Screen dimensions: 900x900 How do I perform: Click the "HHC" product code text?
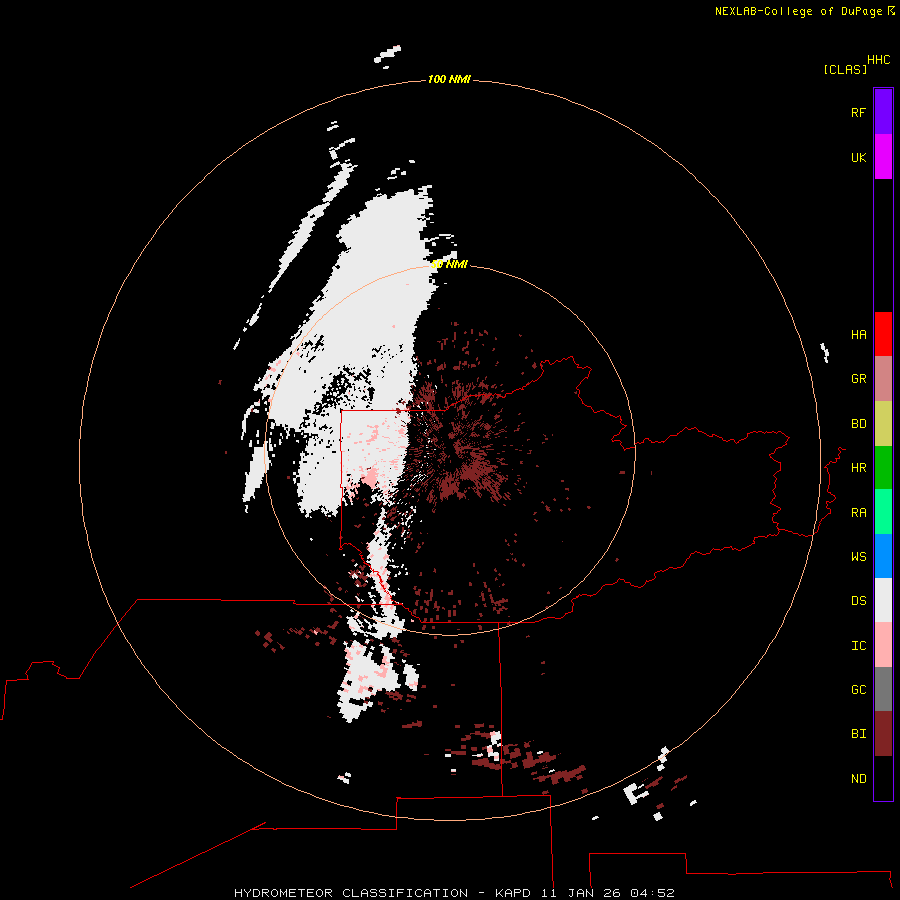click(878, 60)
